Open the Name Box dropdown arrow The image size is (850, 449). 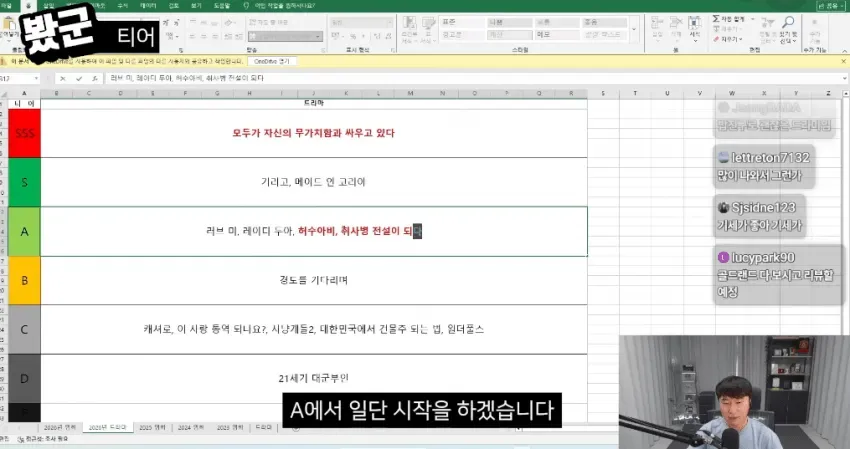coord(36,79)
